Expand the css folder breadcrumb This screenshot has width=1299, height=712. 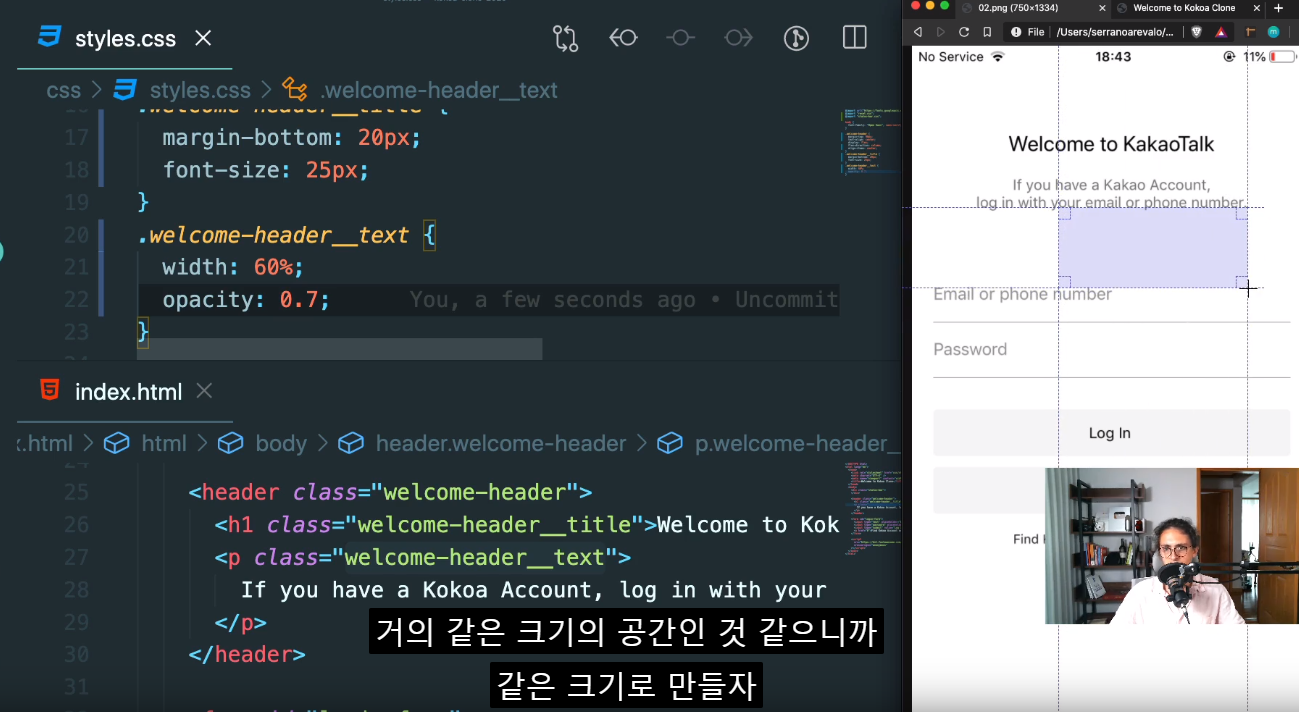point(64,90)
